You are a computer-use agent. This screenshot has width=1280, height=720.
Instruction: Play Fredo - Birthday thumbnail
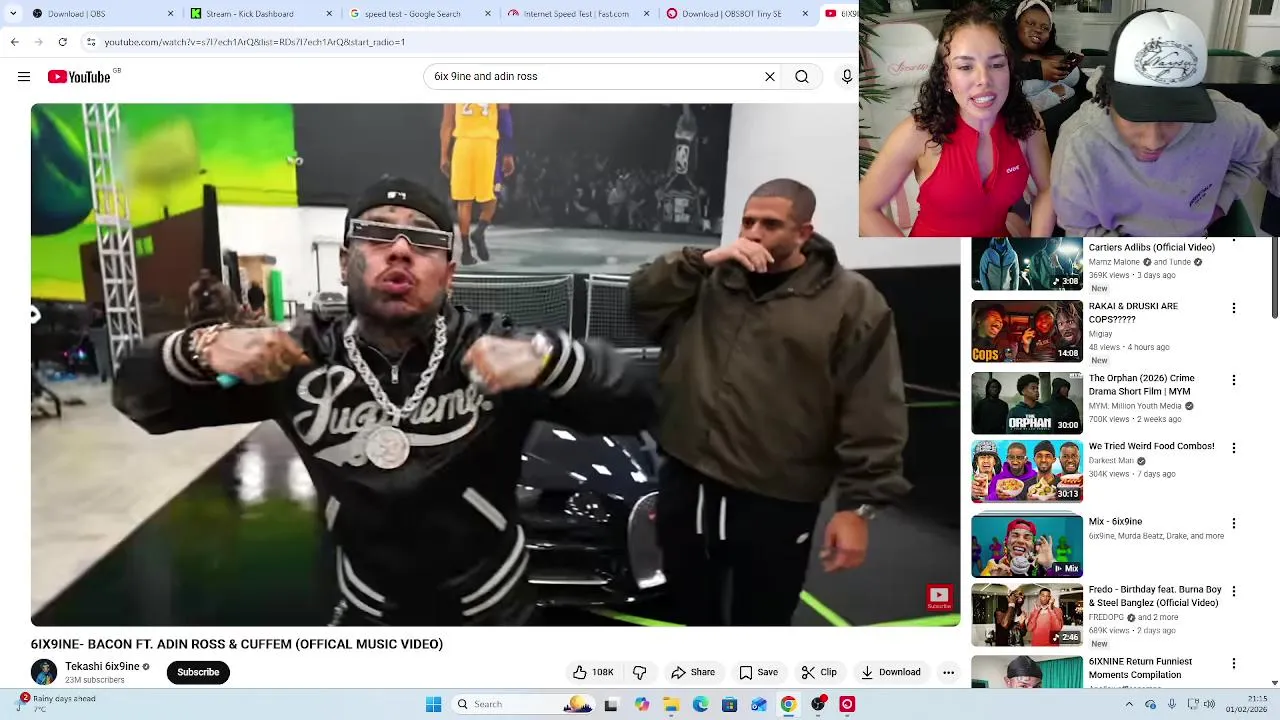[1027, 614]
